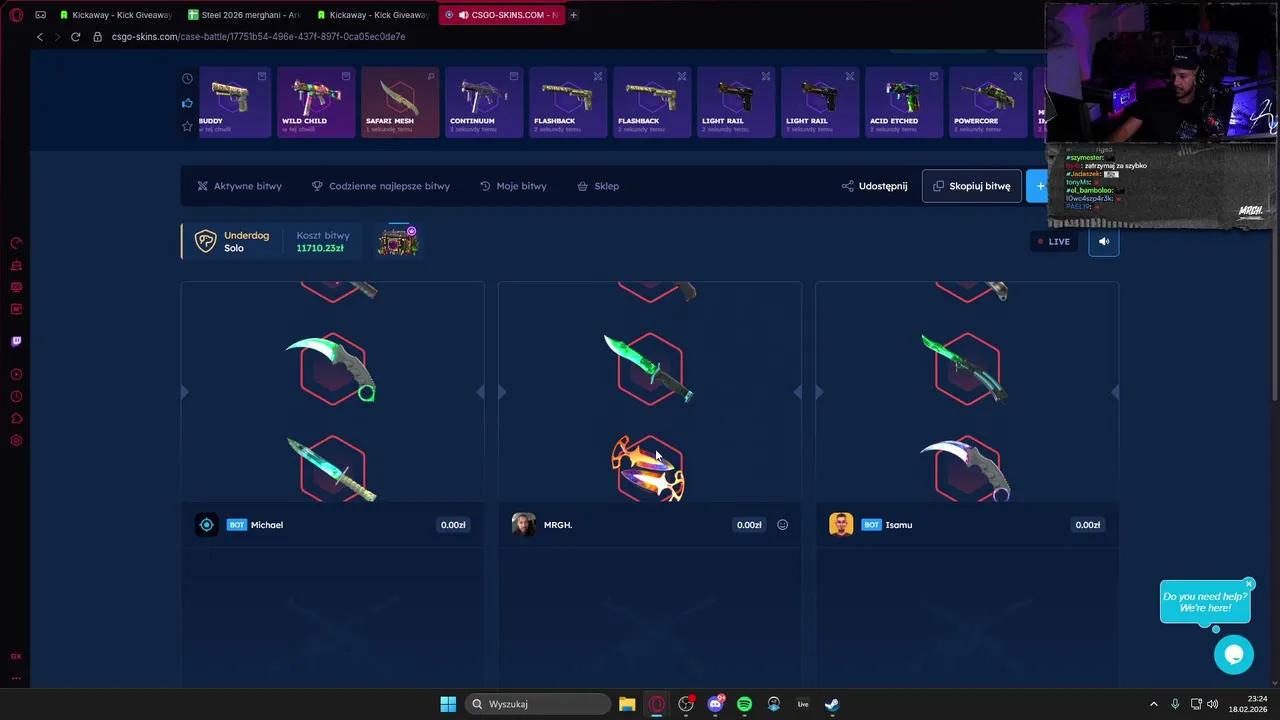This screenshot has width=1280, height=720.
Task: Go back with the browser back arrow
Action: click(x=40, y=37)
